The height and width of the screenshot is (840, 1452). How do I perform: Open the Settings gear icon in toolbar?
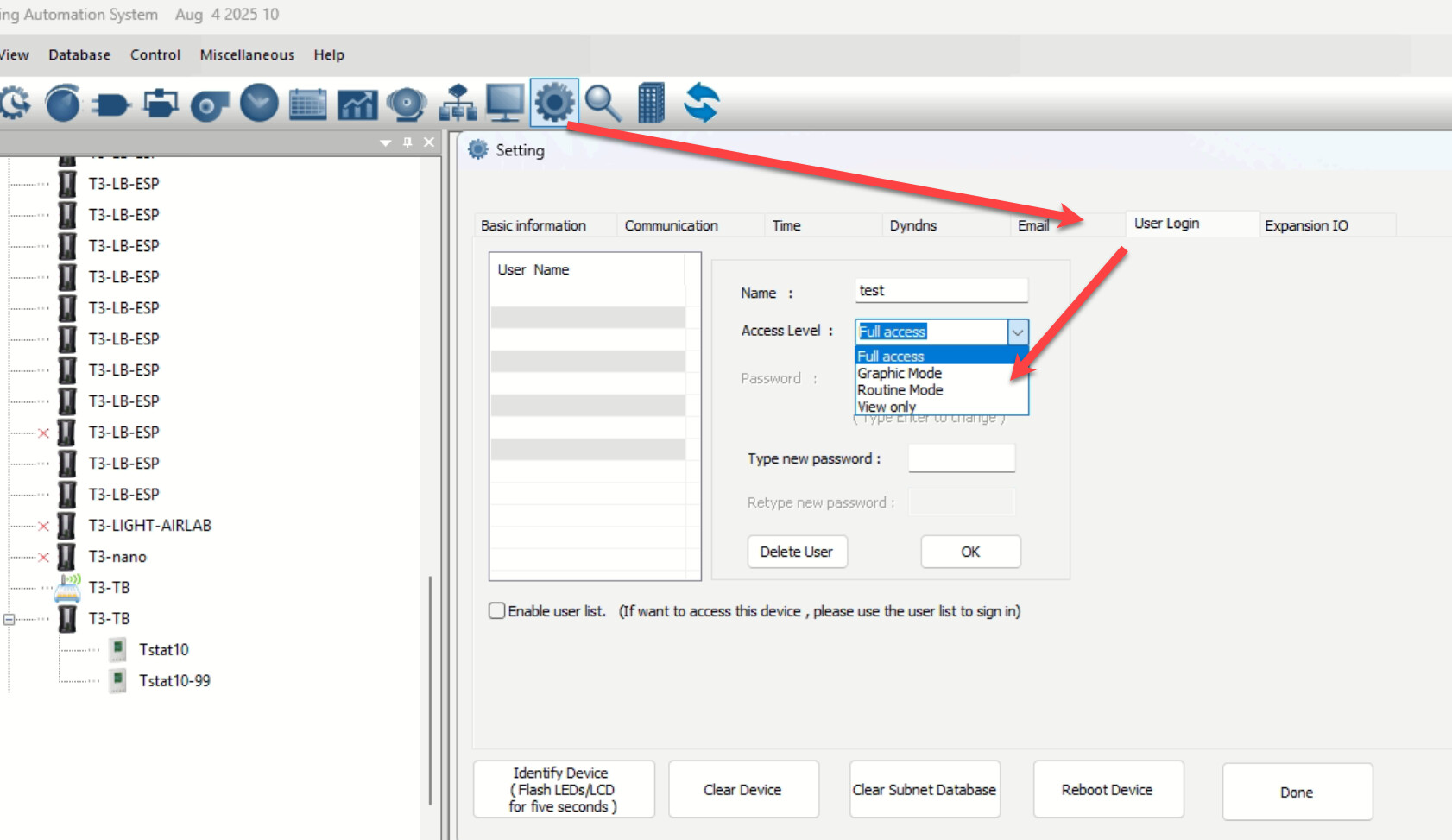553,103
